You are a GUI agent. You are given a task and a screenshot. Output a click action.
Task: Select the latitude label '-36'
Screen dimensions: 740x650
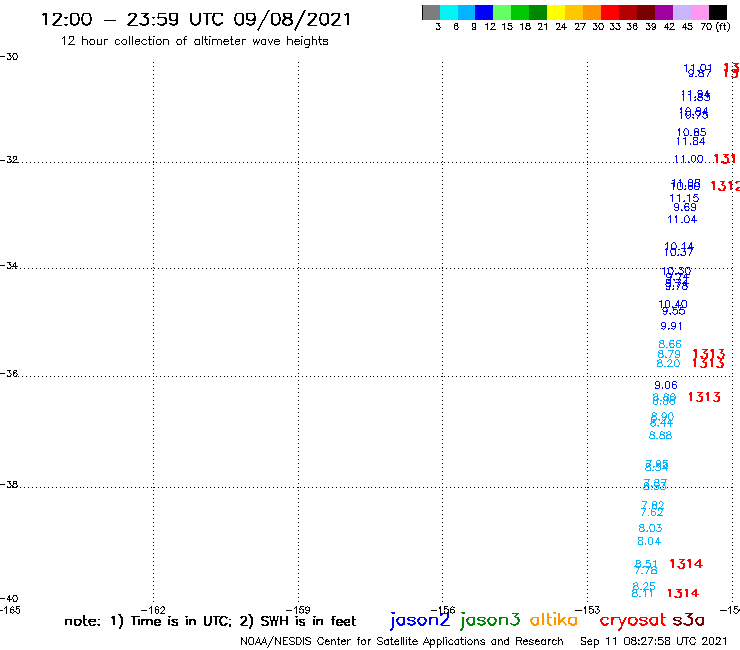pos(9,374)
